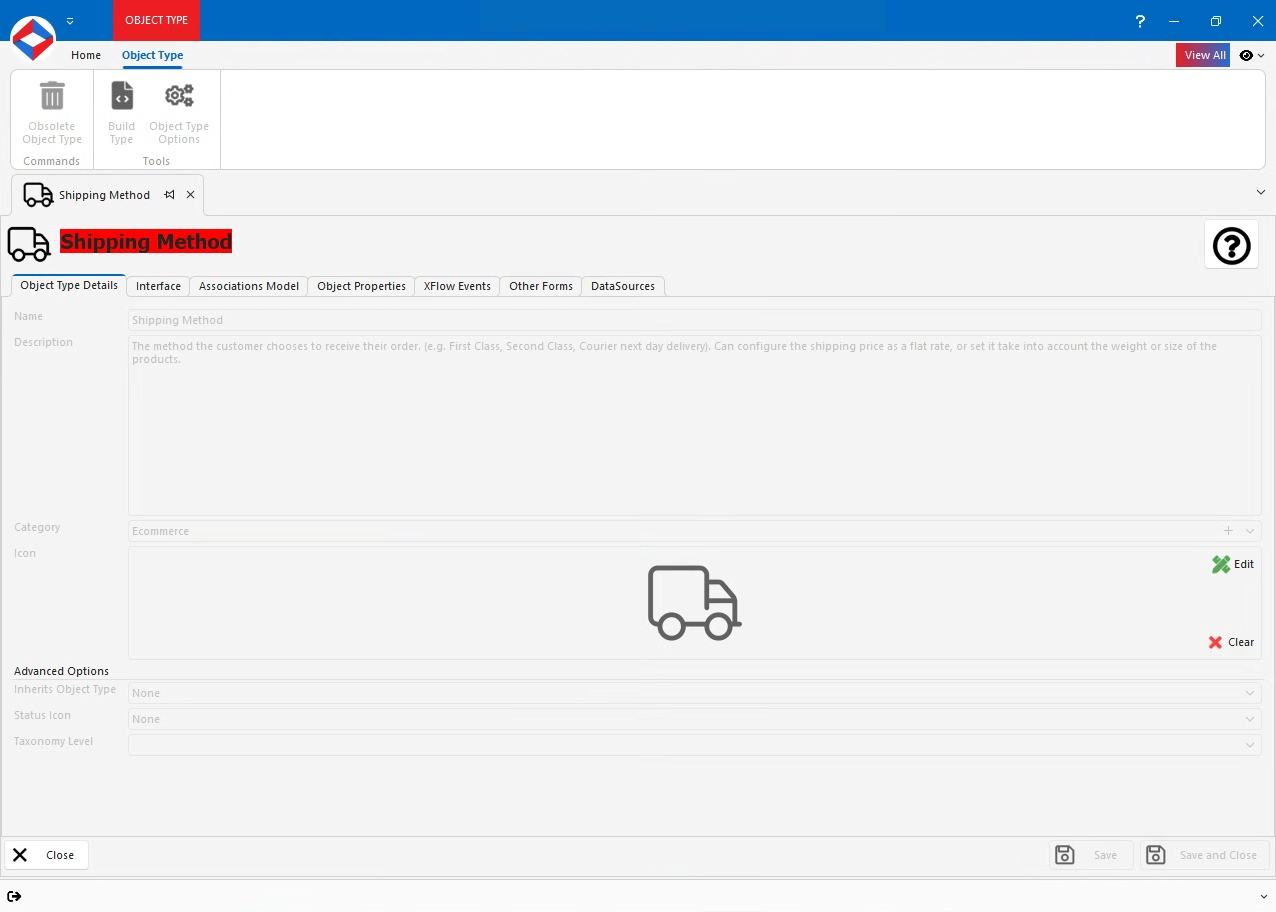Click the View All button
Screen dimensions: 1276x912
click(1203, 55)
